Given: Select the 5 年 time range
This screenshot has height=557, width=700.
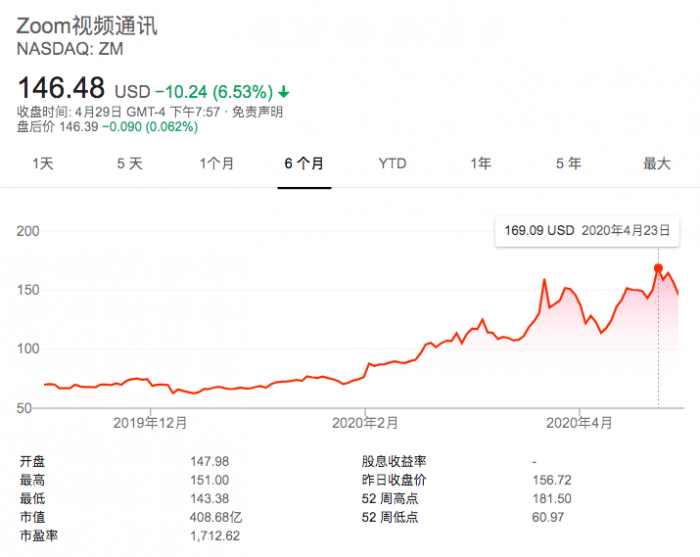Looking at the screenshot, I should click(568, 164).
